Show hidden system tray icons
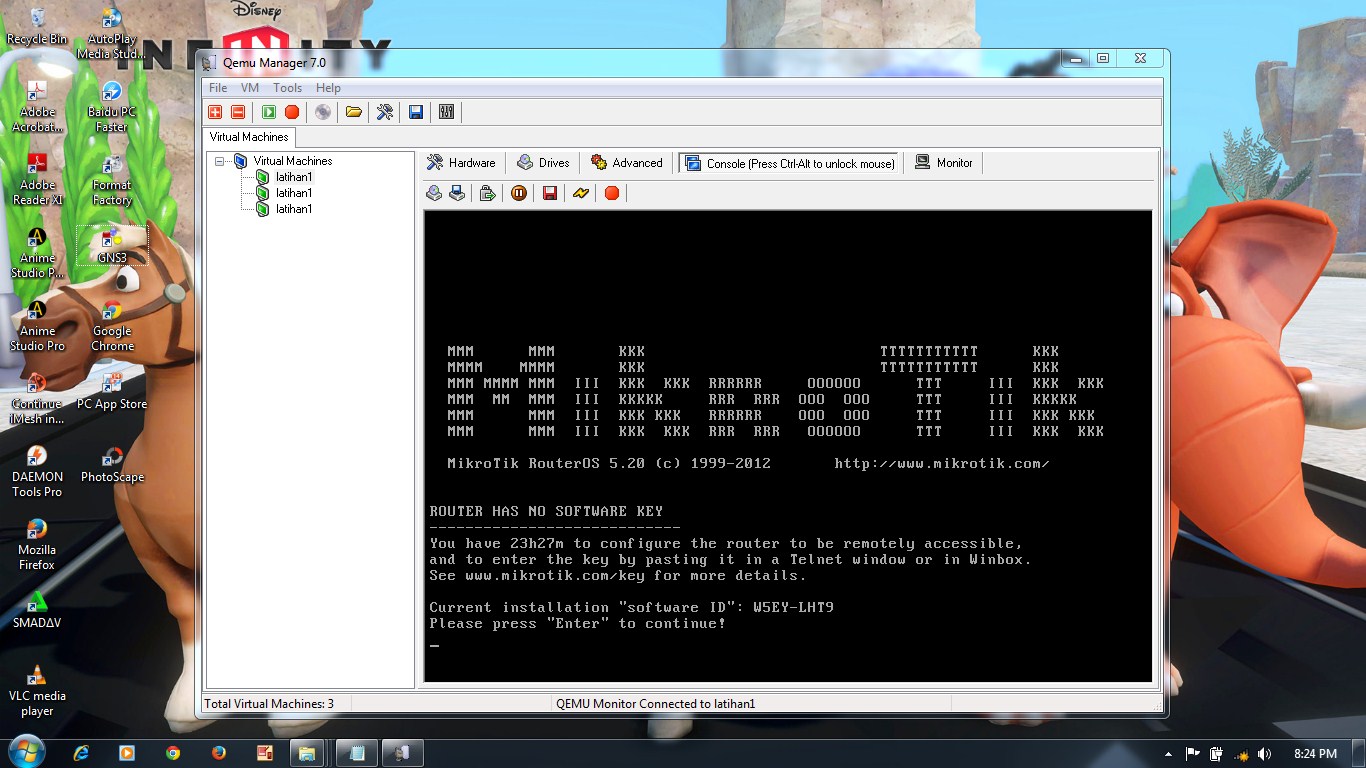 (1169, 753)
